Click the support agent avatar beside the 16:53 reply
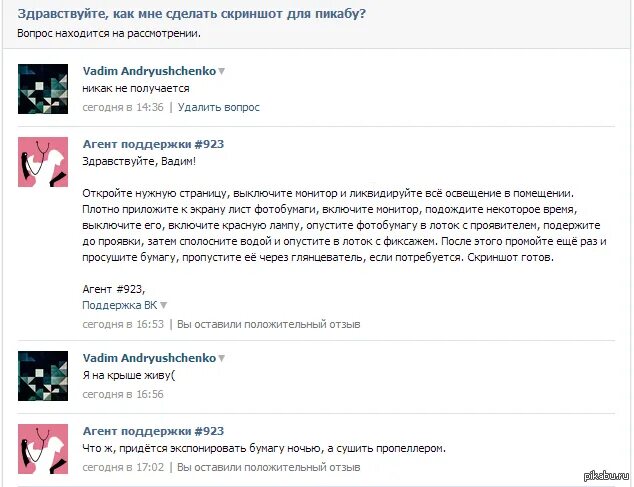Image resolution: width=634 pixels, height=487 pixels. [43, 162]
